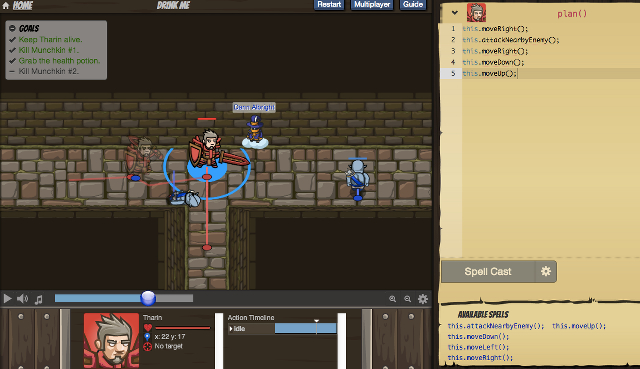Click Tharin's avatar in the code editor
The width and height of the screenshot is (640, 369).
point(476,12)
